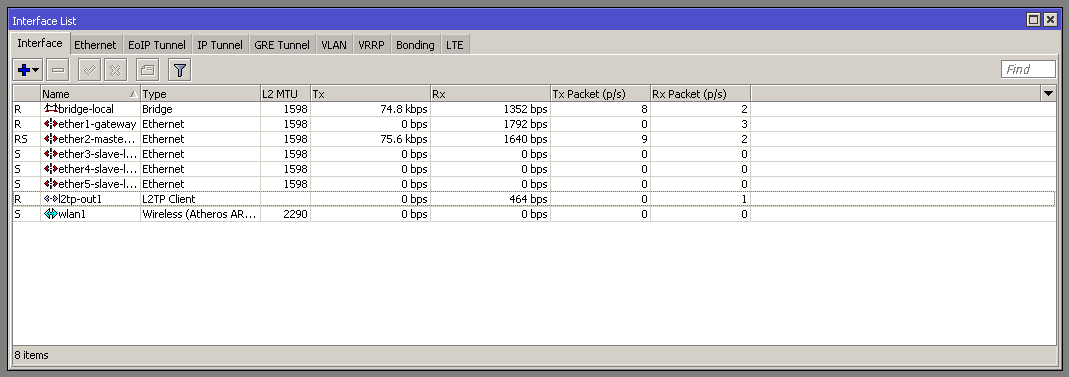Sort by the Tx column header

pyautogui.click(x=370, y=94)
